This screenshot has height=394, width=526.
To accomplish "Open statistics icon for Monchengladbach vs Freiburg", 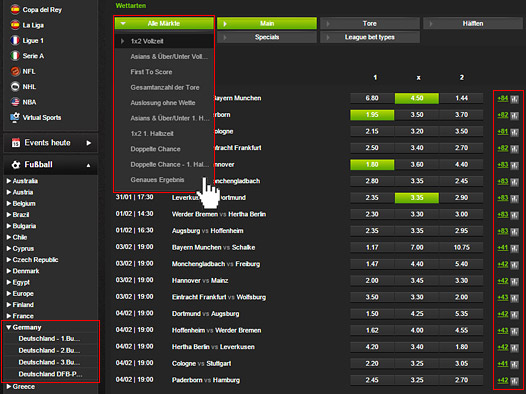I will pos(514,265).
